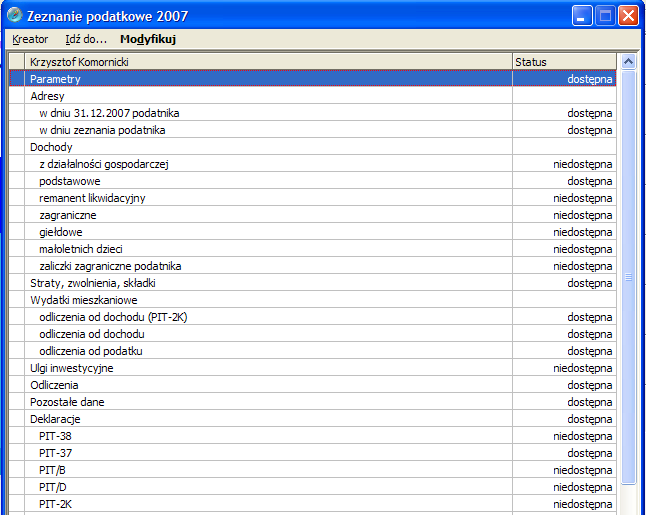The height and width of the screenshot is (515, 646).
Task: Select the Dochody row
Action: coord(313,147)
